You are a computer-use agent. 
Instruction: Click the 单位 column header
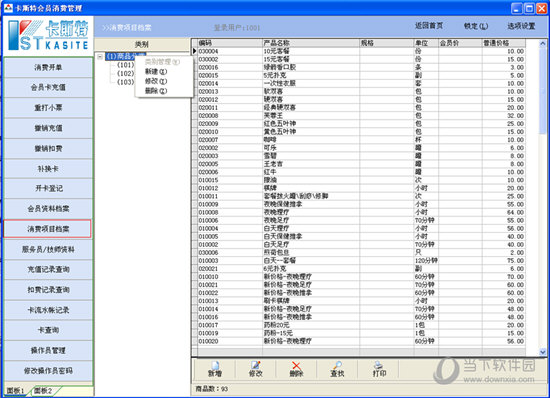(426, 43)
